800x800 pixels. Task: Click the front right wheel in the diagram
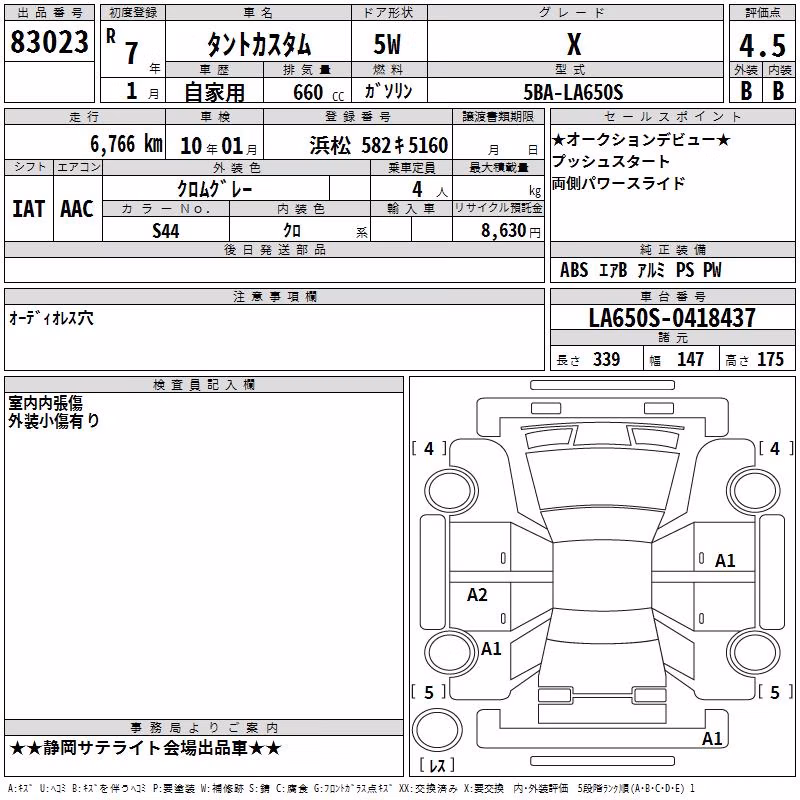pos(755,491)
